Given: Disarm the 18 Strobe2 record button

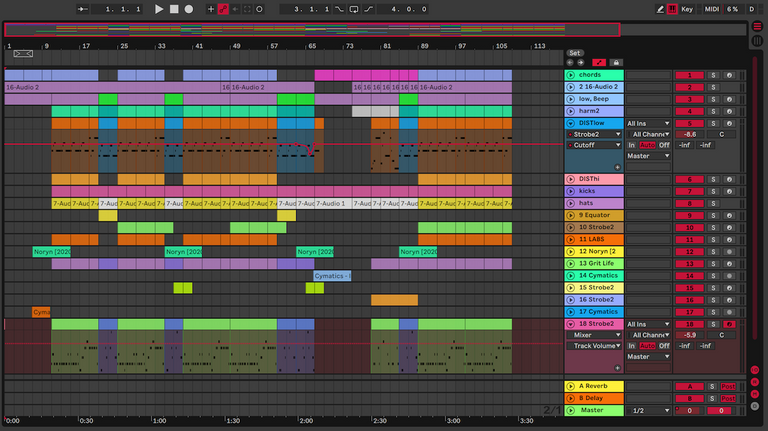Looking at the screenshot, I should 729,324.
